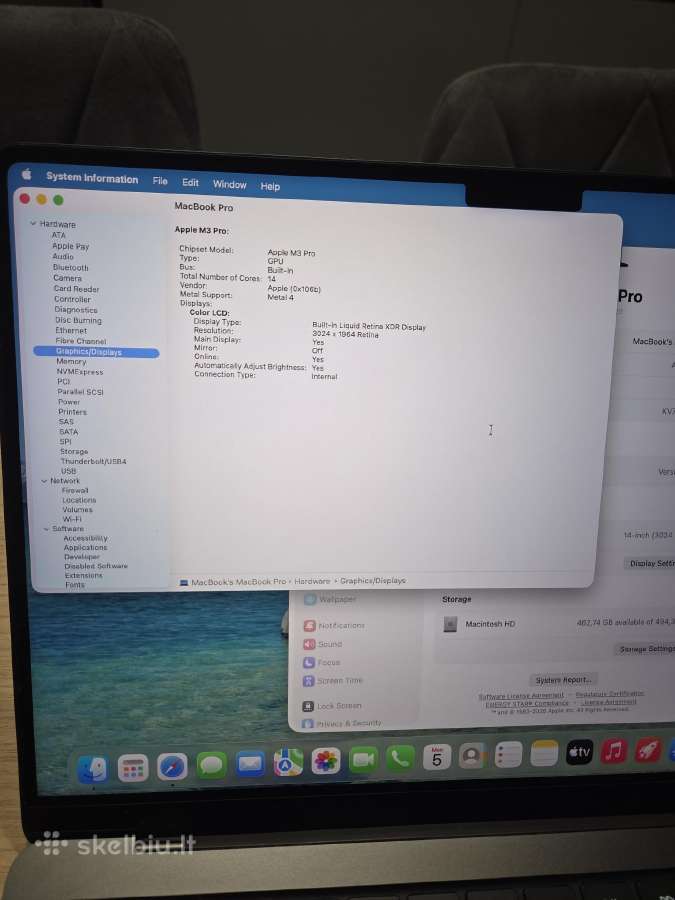Open the File menu

160,181
